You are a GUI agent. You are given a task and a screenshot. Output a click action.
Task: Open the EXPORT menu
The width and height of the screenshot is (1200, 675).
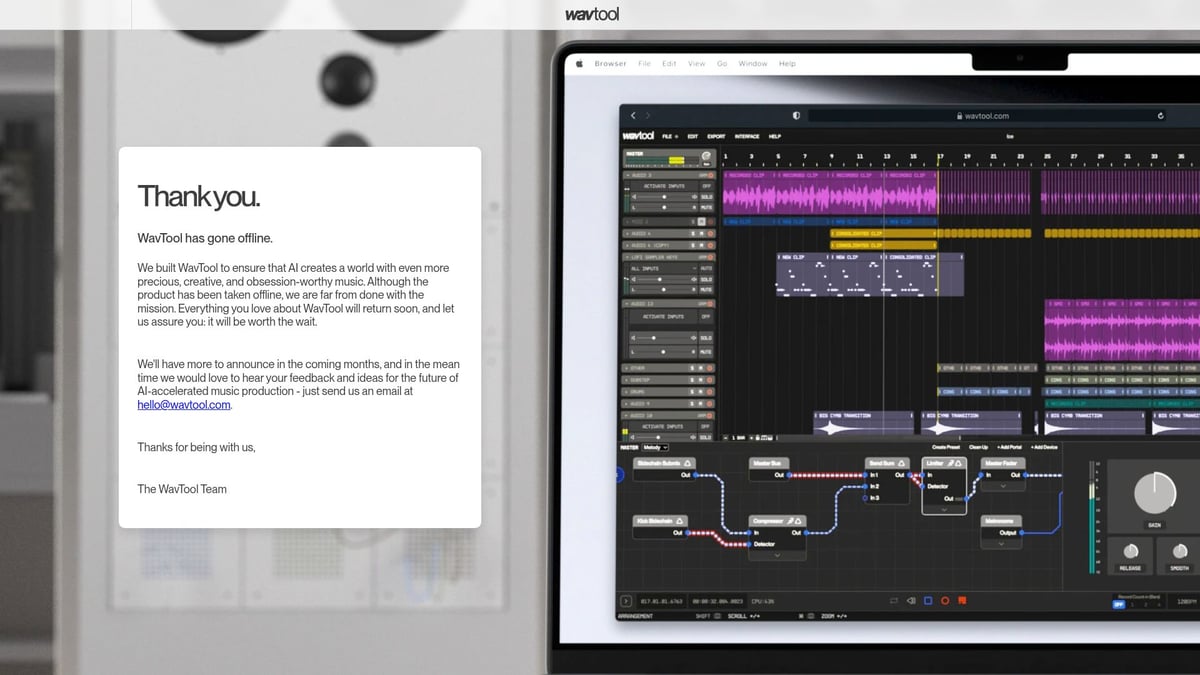point(716,135)
